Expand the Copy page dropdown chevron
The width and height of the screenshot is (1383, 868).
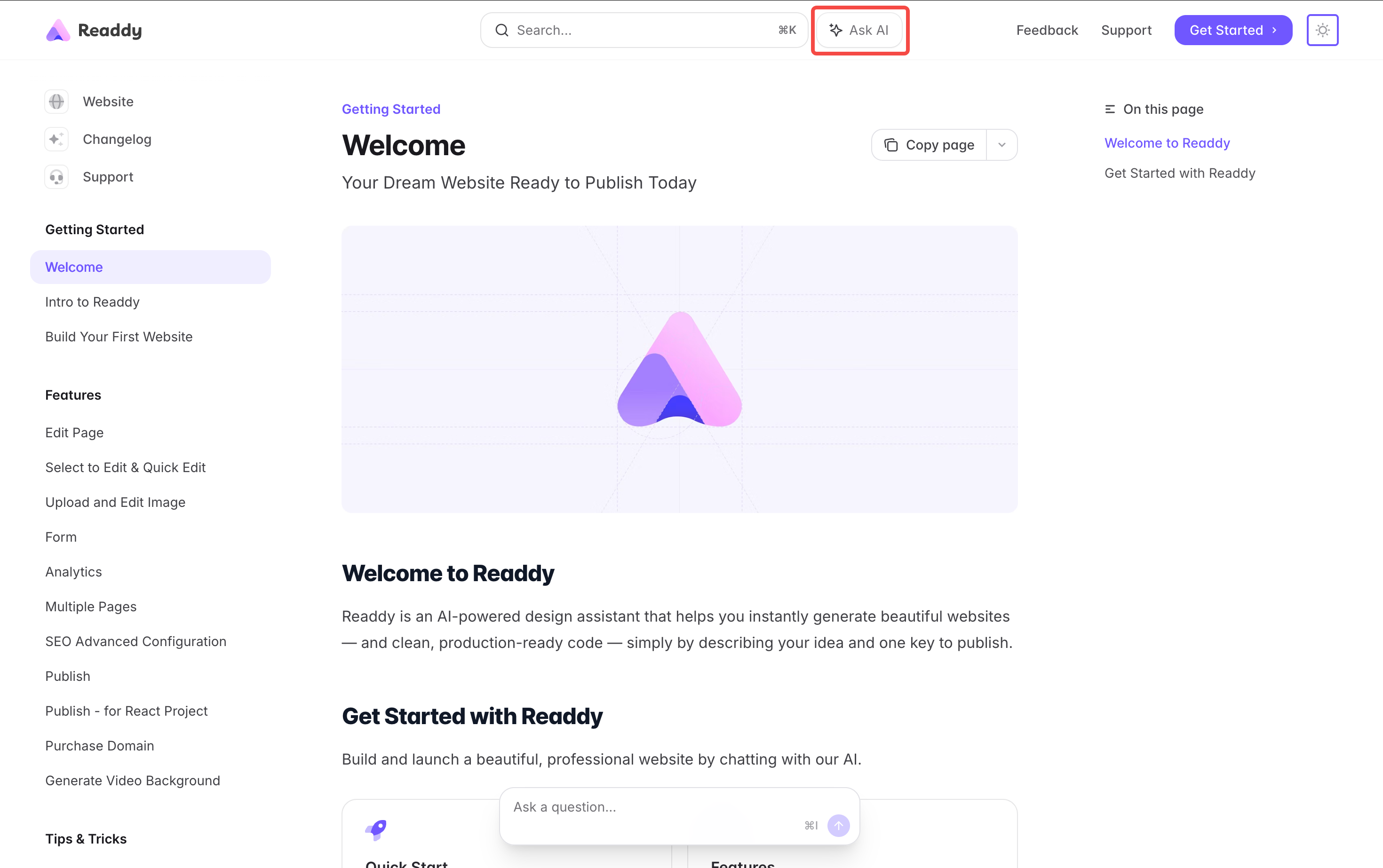pyautogui.click(x=1001, y=145)
